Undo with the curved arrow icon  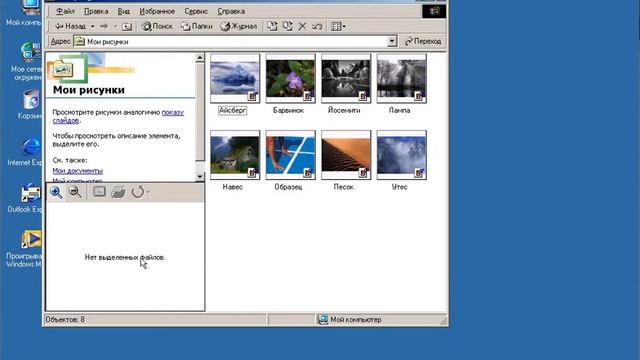pos(317,27)
